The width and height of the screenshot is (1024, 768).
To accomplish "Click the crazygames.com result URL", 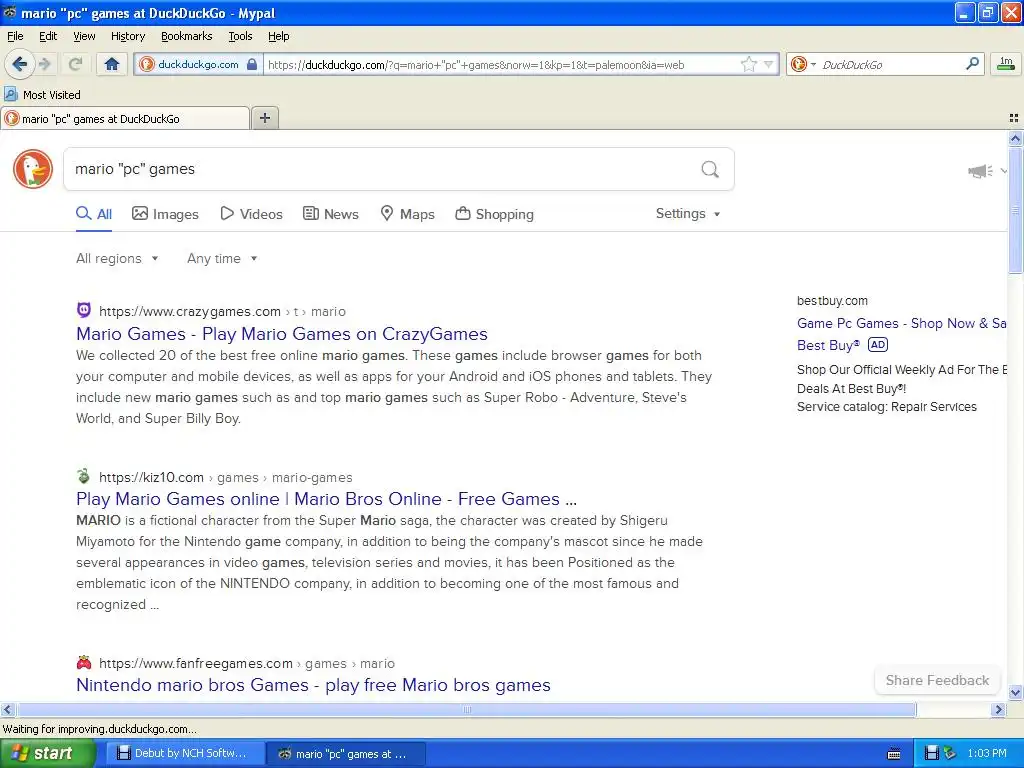I will pyautogui.click(x=222, y=312).
